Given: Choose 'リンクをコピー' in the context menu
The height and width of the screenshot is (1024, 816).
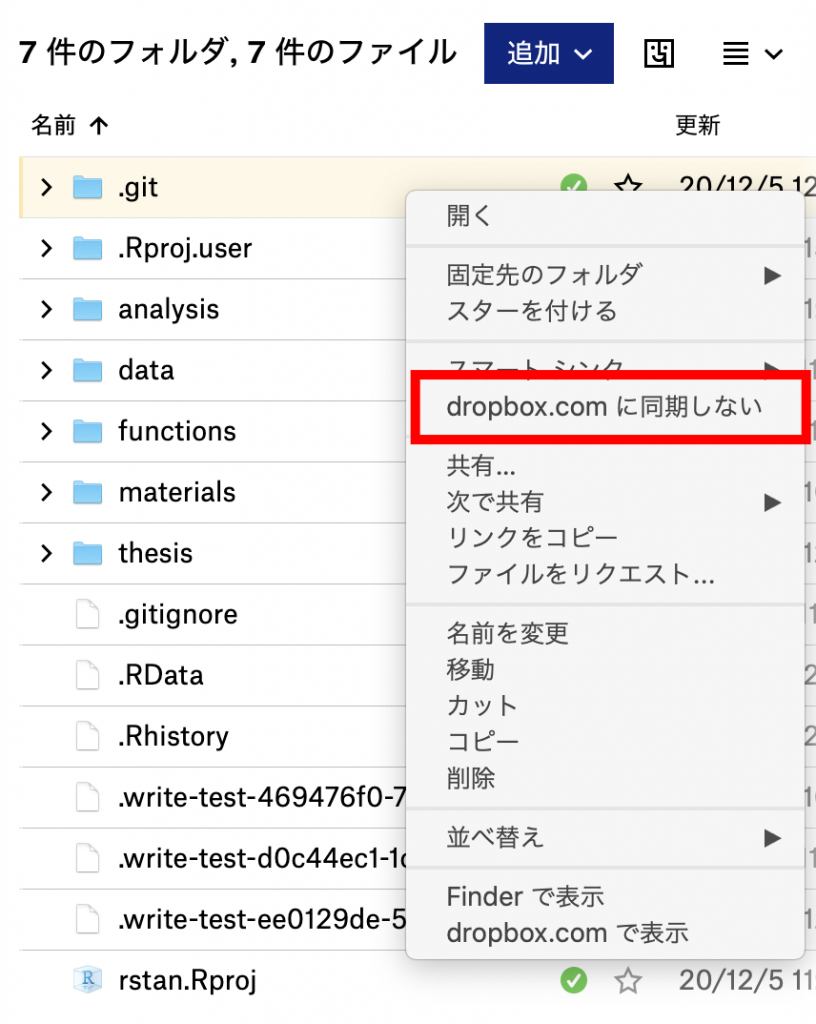Looking at the screenshot, I should pyautogui.click(x=532, y=538).
